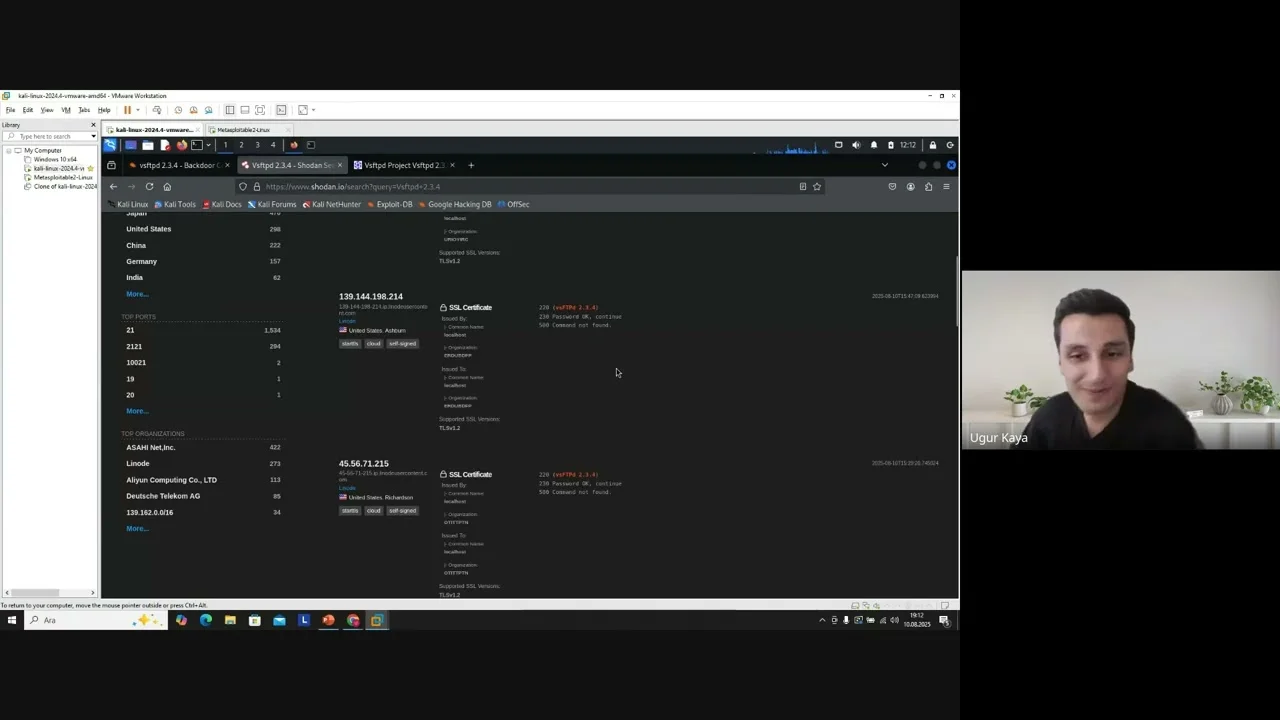
Task: Open IP address 45.56.71.215 result
Action: point(364,464)
